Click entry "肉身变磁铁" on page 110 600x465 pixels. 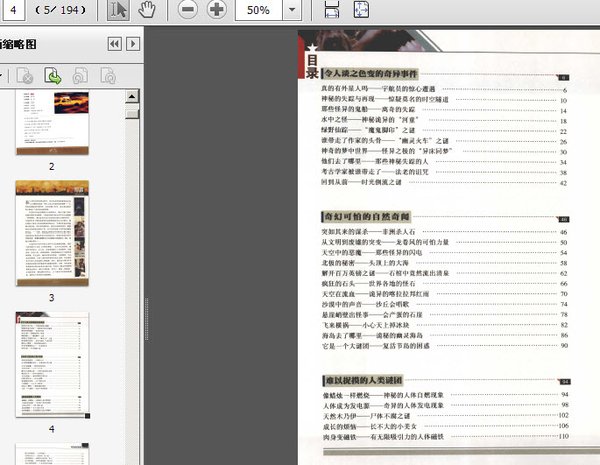point(383,436)
